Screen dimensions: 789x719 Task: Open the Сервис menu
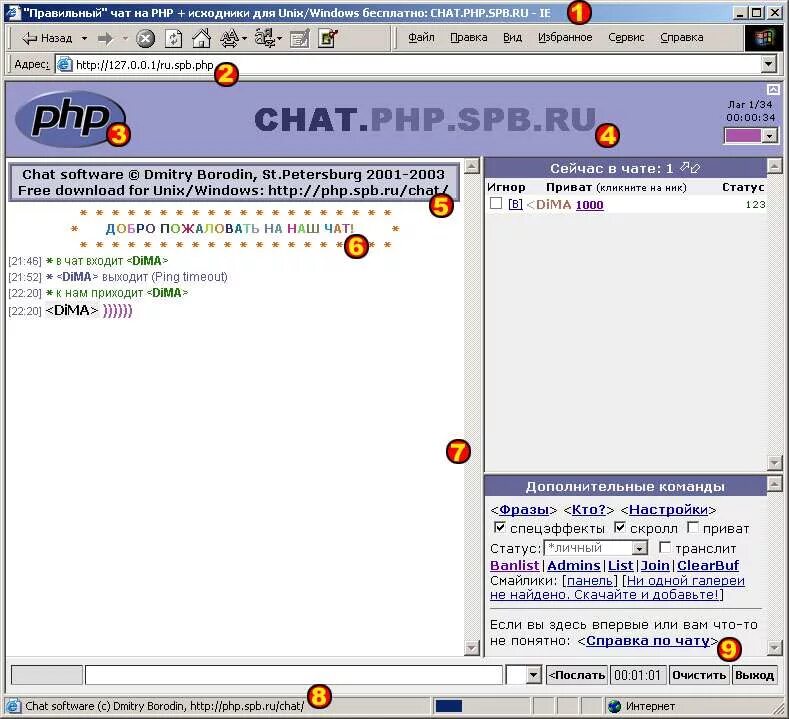[626, 37]
